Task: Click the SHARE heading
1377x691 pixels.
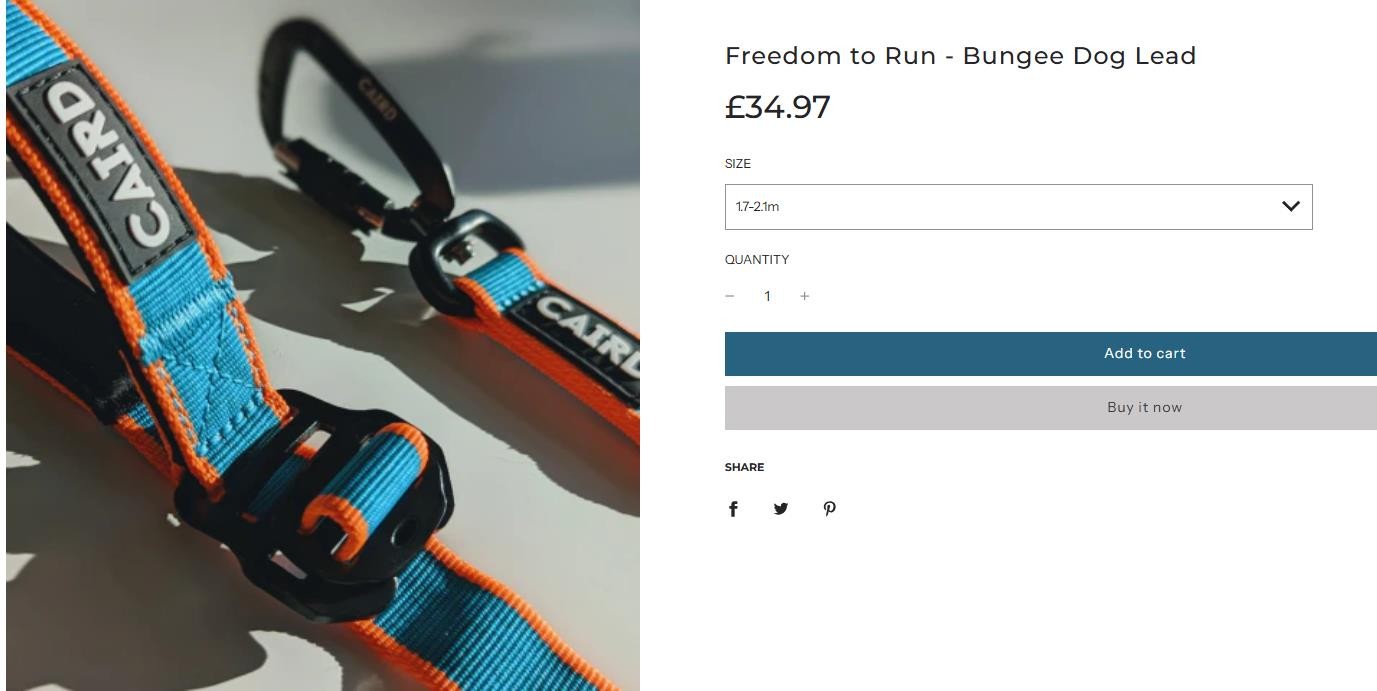Action: (x=744, y=467)
